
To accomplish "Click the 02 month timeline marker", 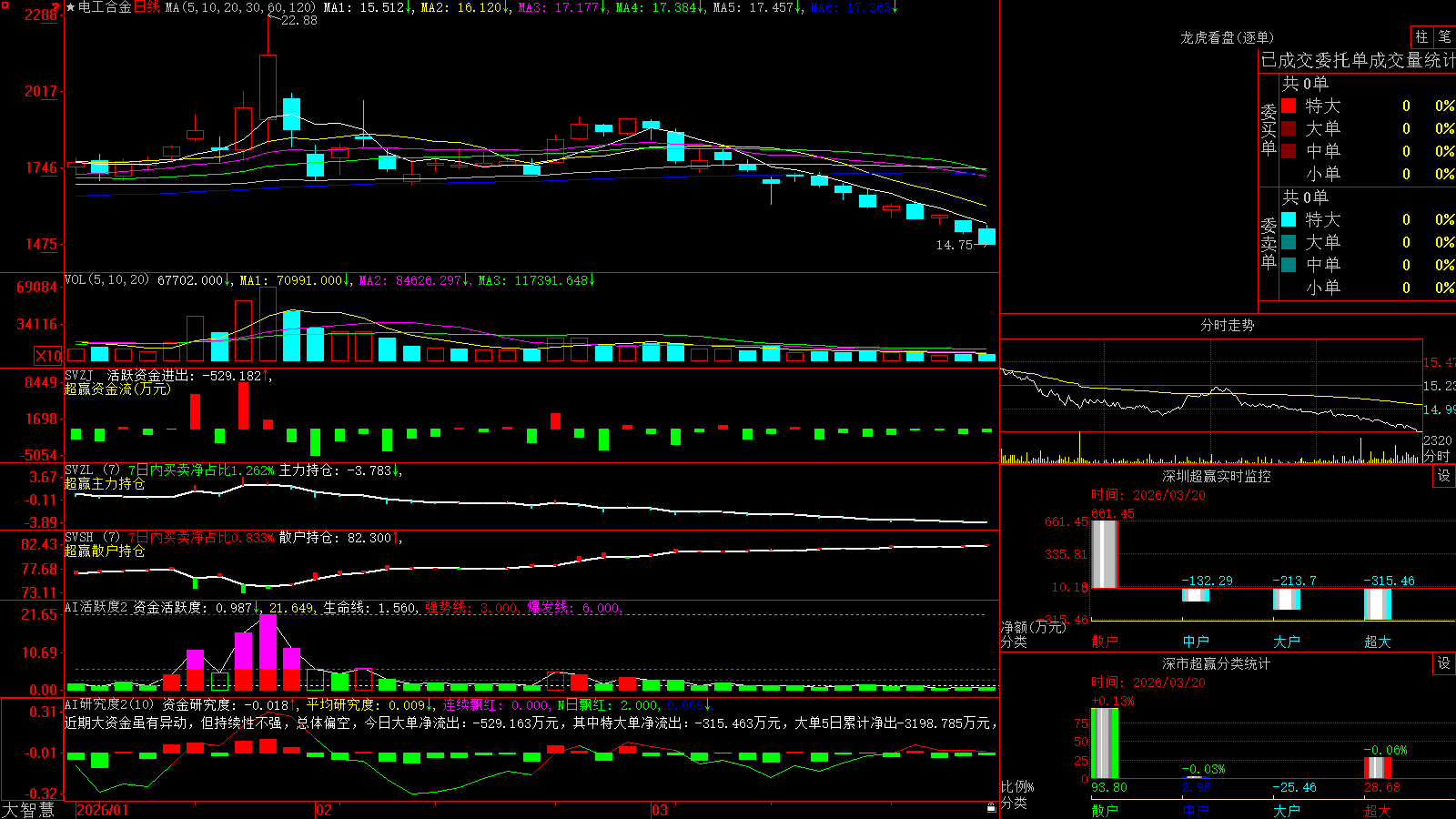I will click(324, 810).
